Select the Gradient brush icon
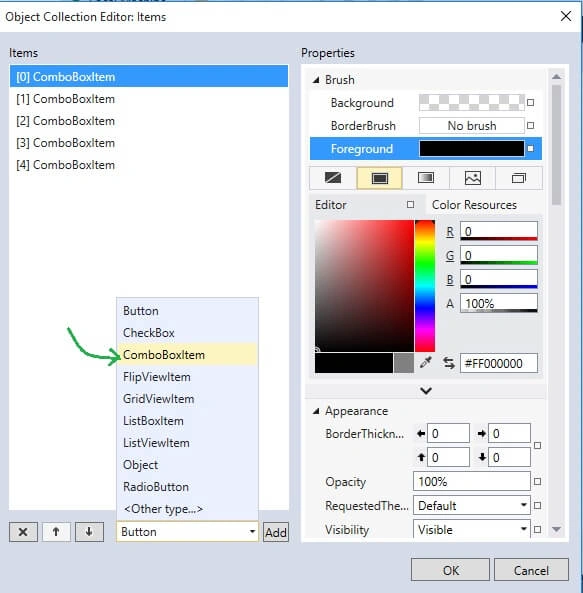 click(426, 178)
